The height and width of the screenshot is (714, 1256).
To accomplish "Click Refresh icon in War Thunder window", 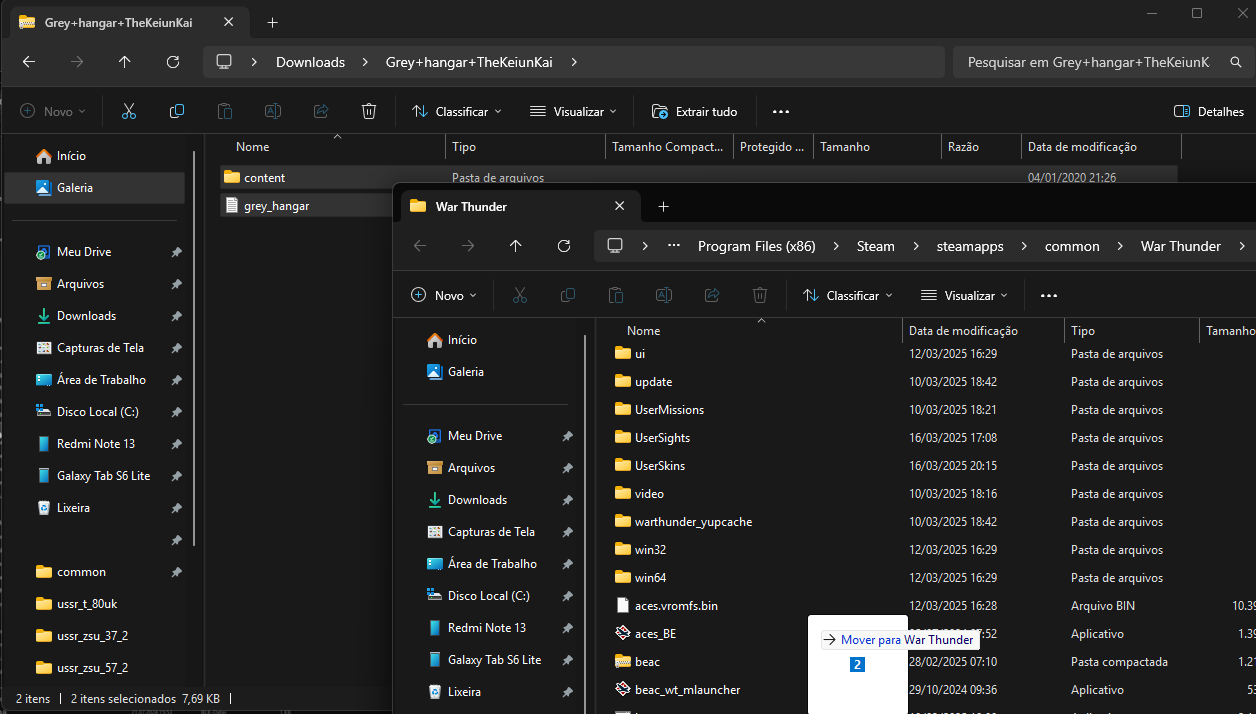I will 564,246.
